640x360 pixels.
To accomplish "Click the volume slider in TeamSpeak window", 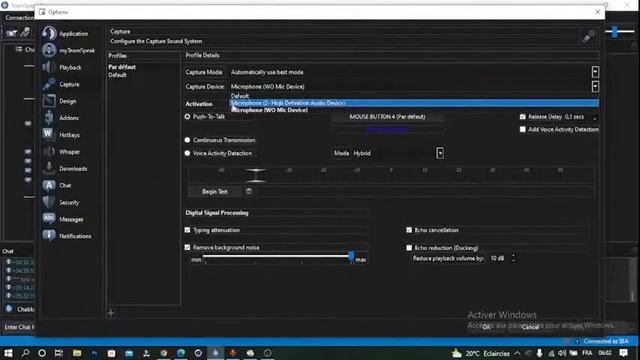I will tap(614, 32).
